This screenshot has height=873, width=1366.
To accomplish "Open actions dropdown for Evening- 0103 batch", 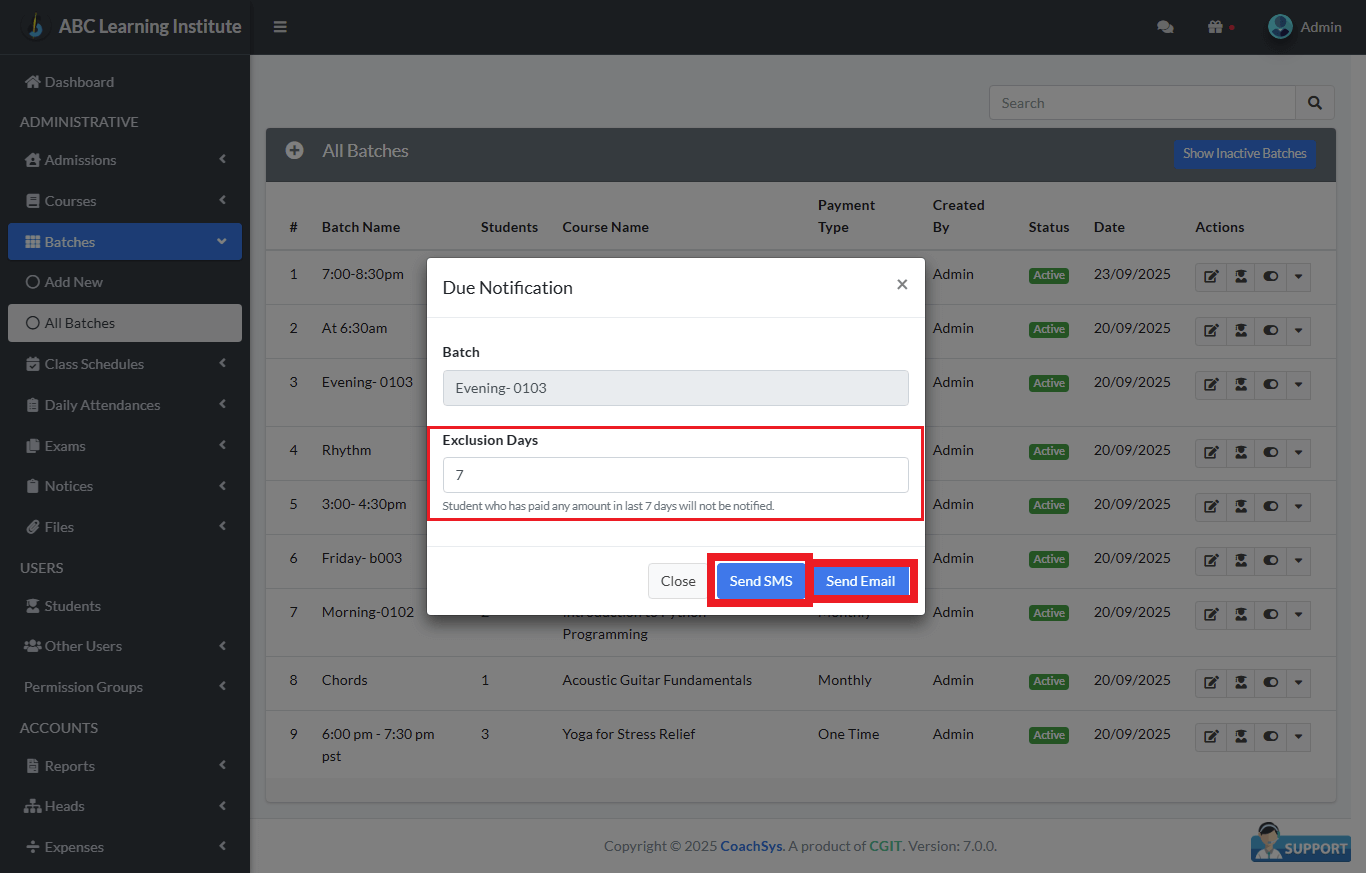I will coord(1298,385).
